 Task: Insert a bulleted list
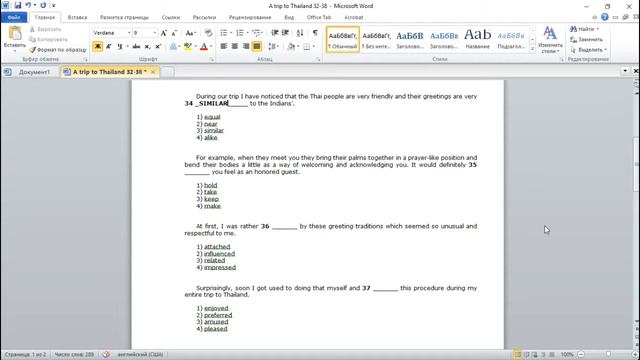point(224,33)
